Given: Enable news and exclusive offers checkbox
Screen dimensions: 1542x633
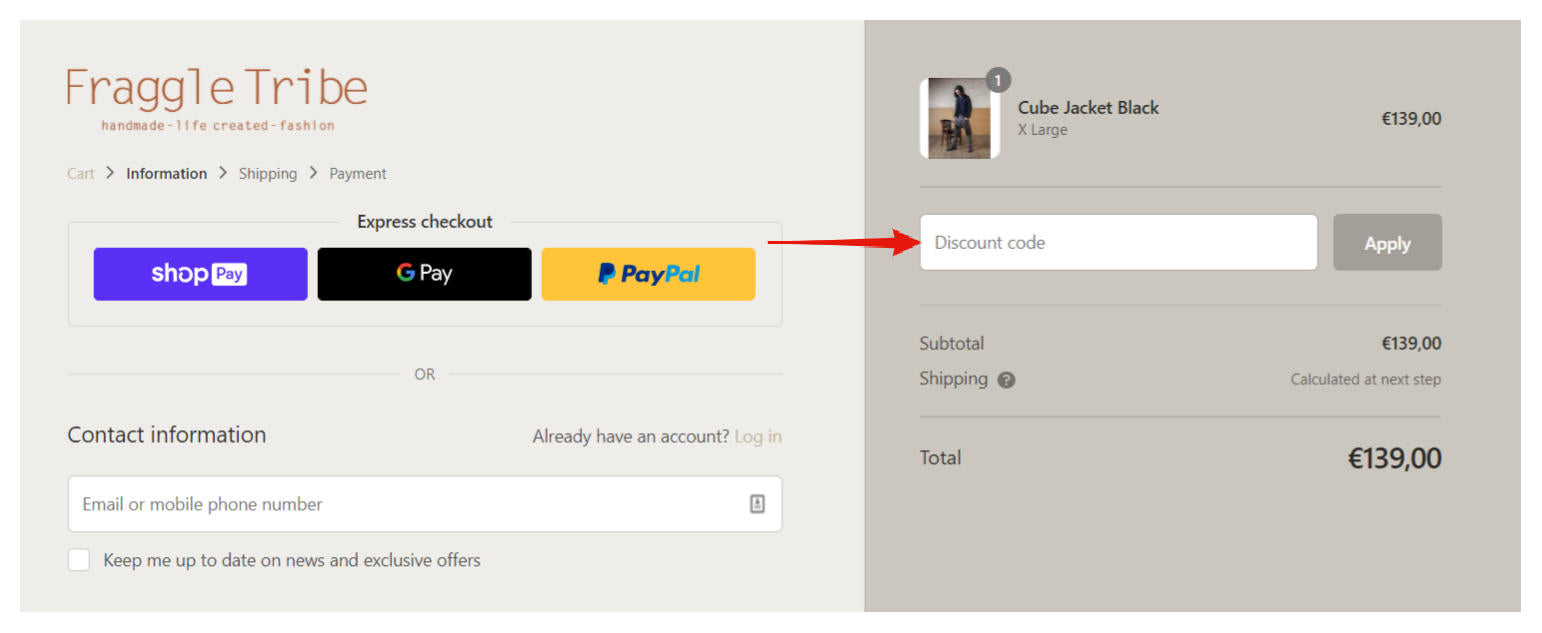Looking at the screenshot, I should tap(79, 560).
